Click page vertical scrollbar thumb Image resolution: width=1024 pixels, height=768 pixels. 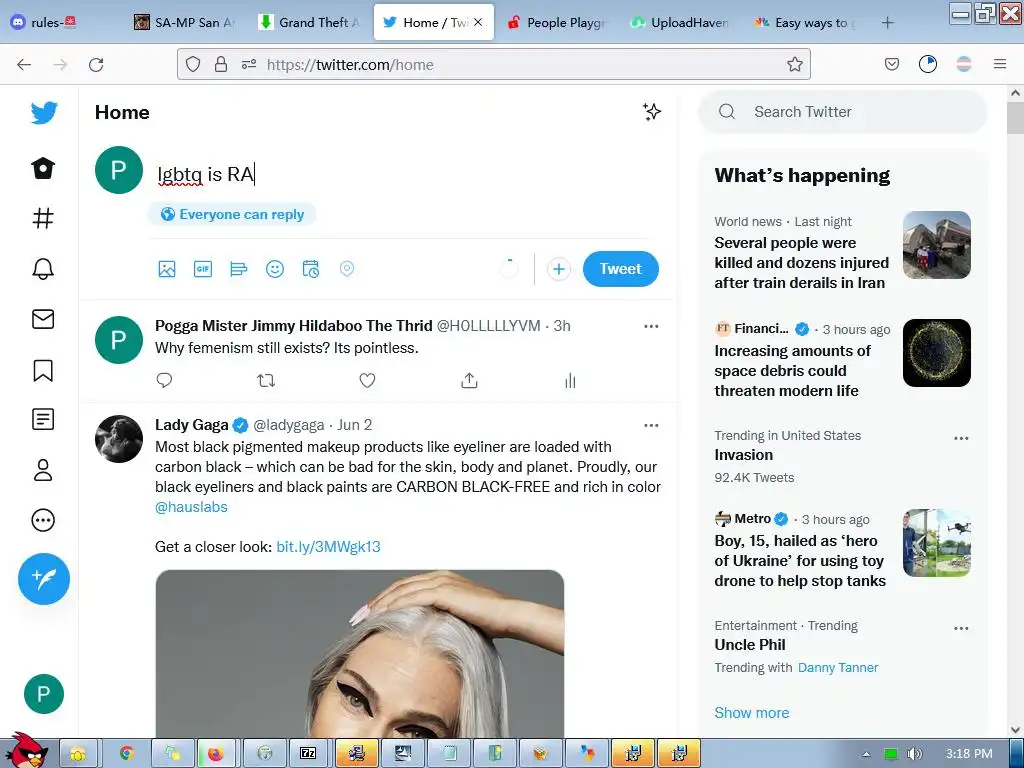[x=1015, y=118]
